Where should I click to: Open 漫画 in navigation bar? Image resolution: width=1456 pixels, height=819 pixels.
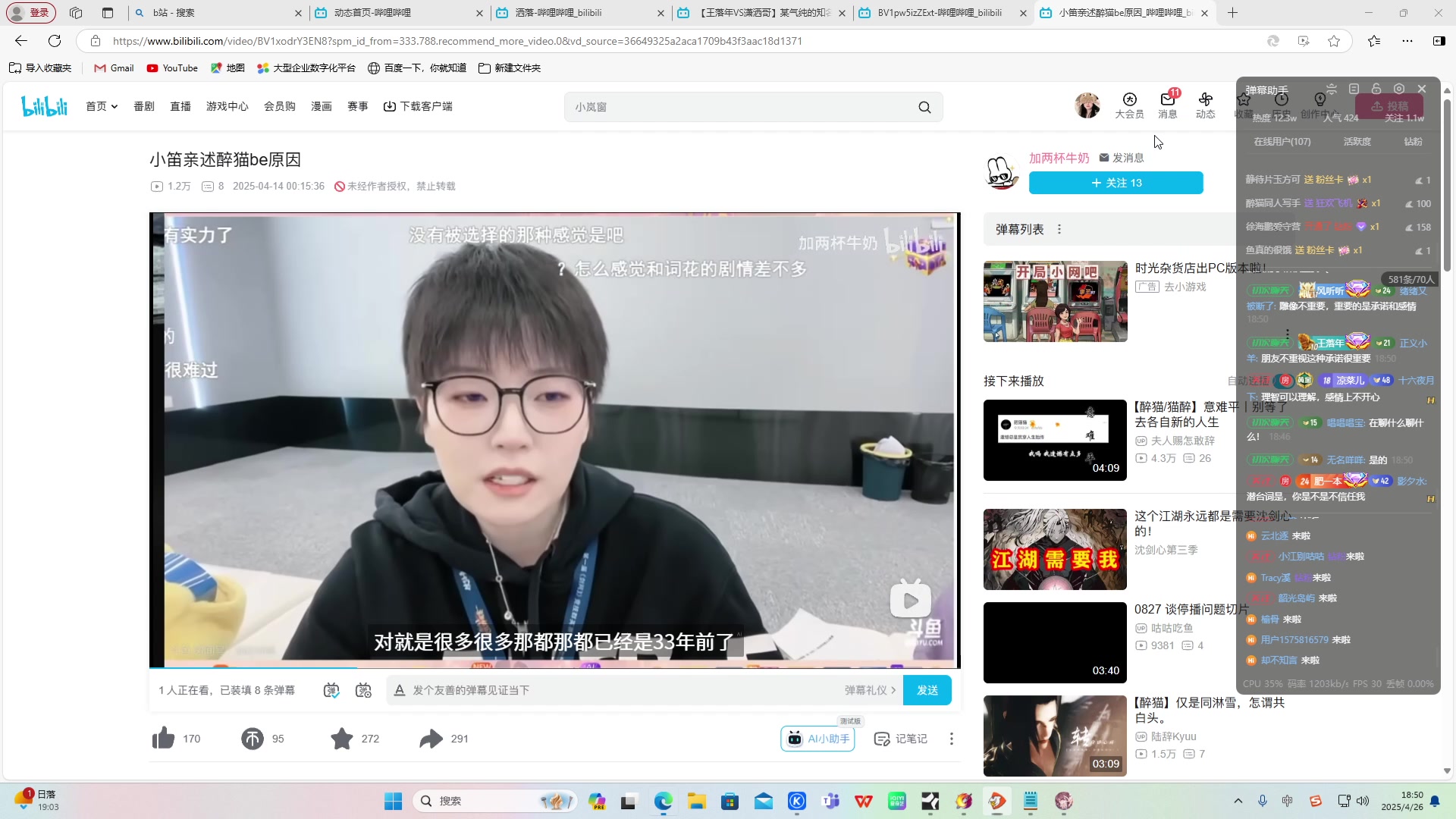tap(322, 106)
